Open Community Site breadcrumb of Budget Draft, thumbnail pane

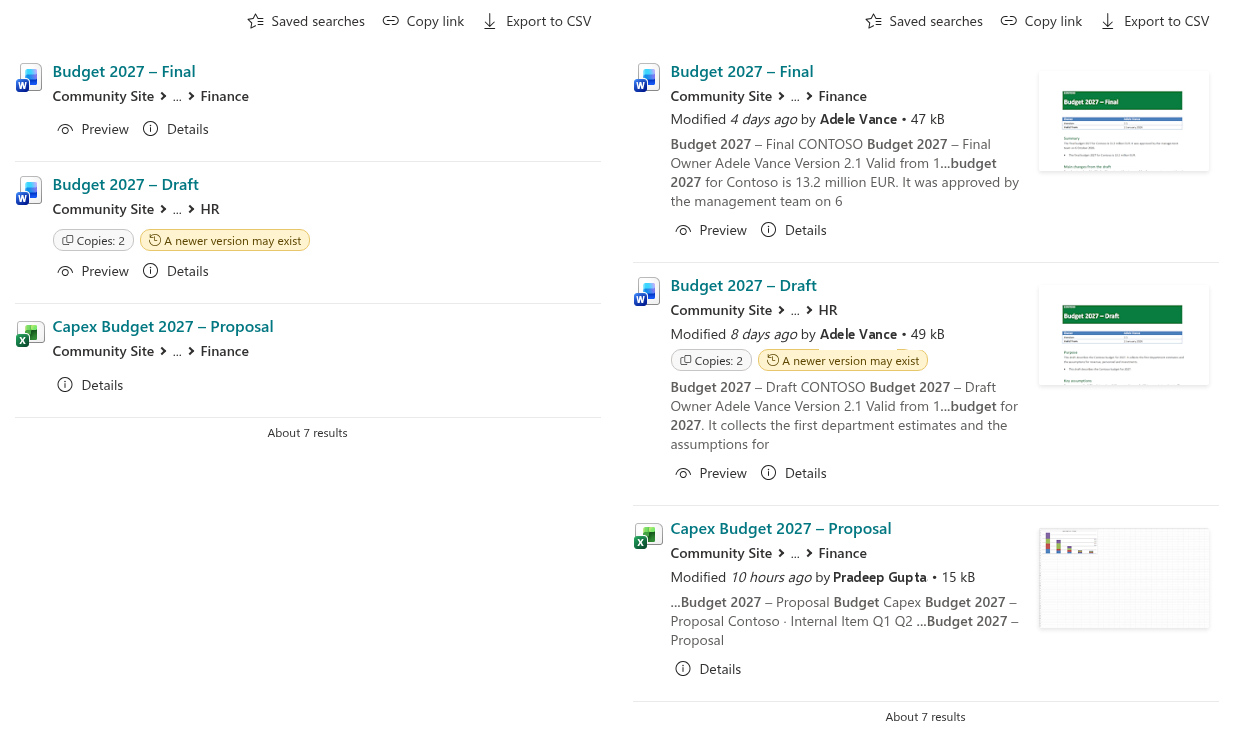(722, 310)
